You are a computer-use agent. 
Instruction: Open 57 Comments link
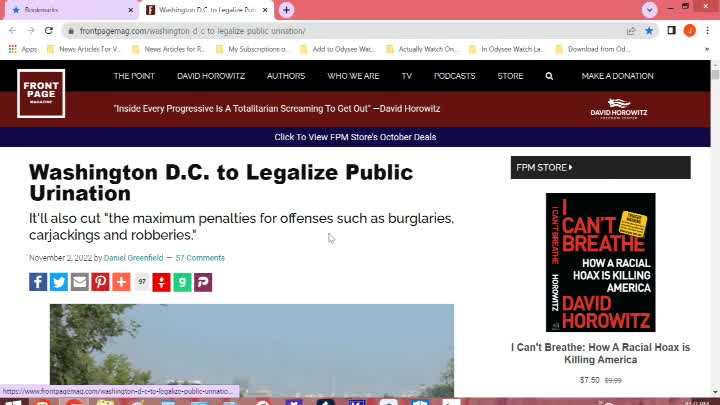[x=200, y=258]
